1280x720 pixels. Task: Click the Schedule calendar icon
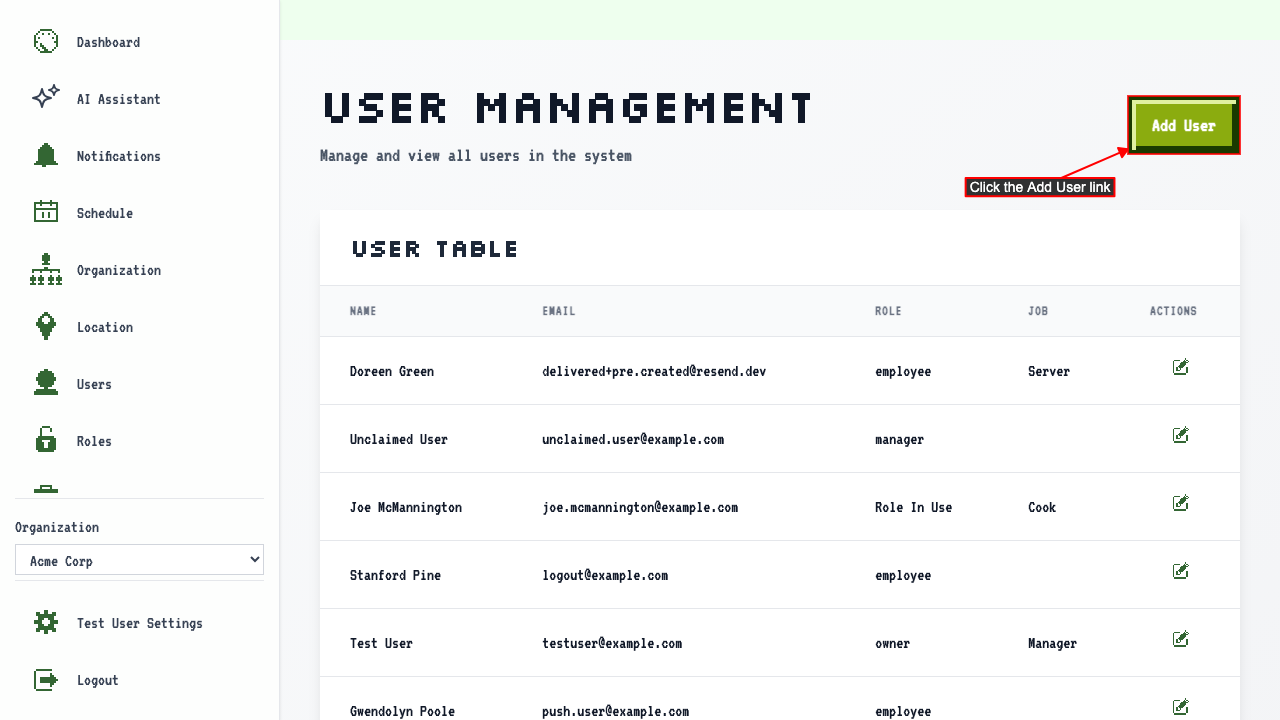(x=46, y=213)
